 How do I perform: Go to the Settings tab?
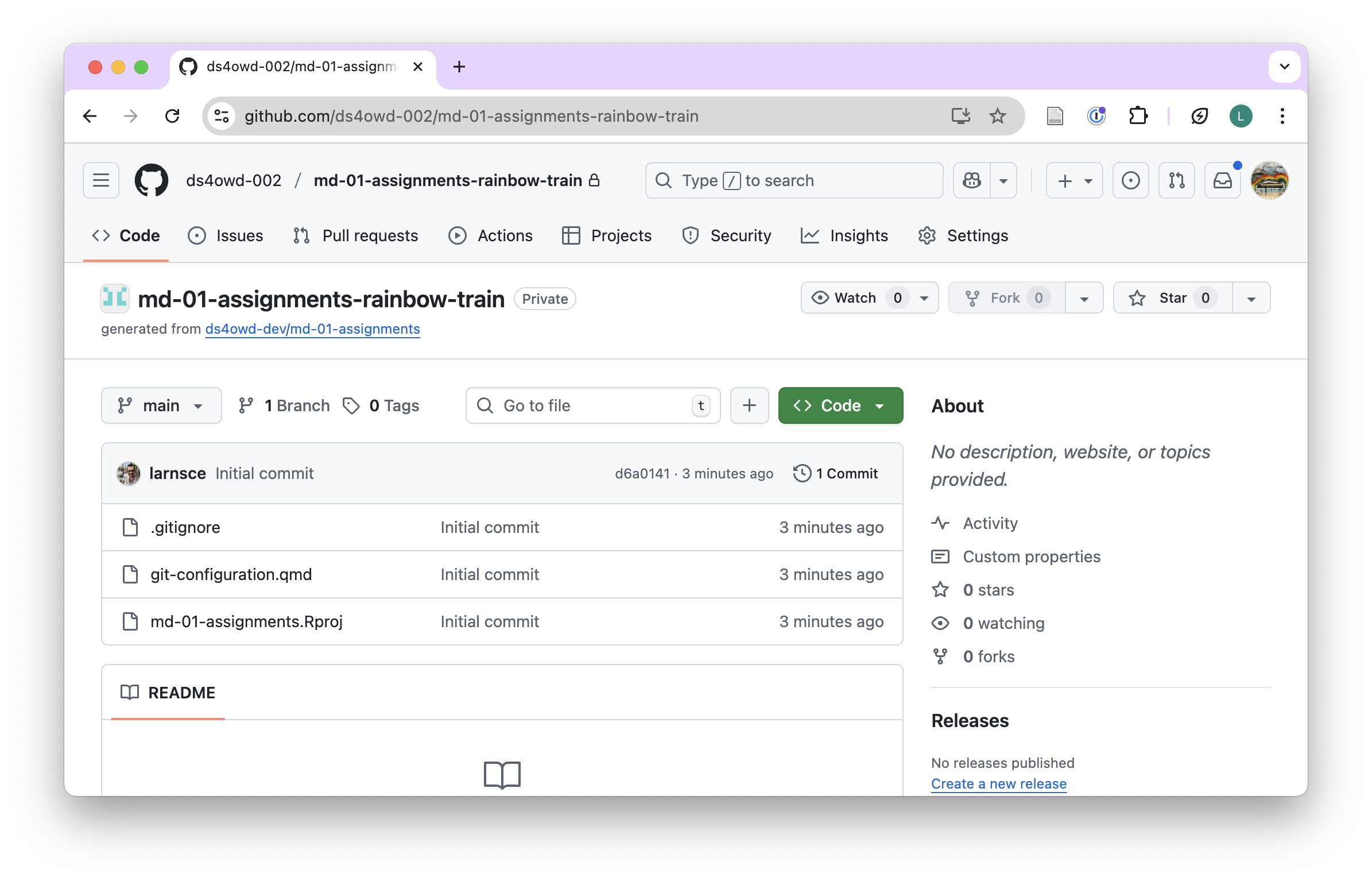coord(963,235)
